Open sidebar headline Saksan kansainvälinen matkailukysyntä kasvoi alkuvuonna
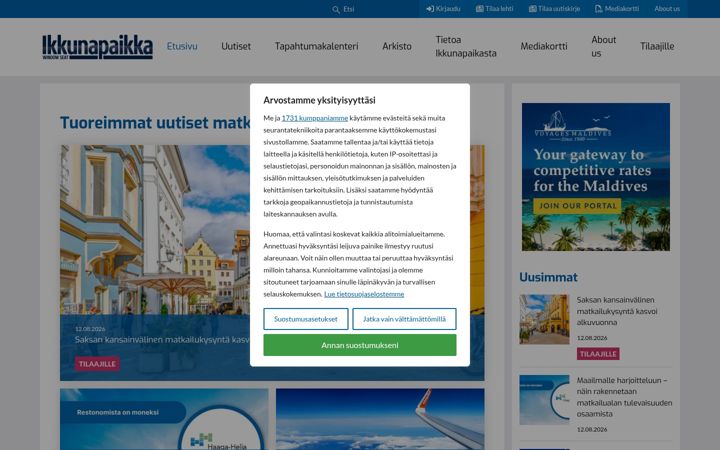The height and width of the screenshot is (450, 720). coord(617,311)
